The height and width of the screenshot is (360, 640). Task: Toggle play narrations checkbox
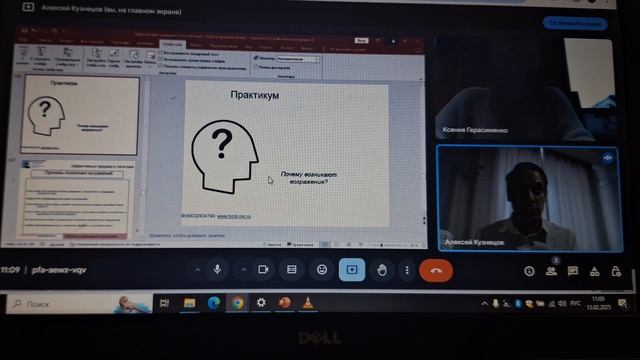[x=161, y=53]
